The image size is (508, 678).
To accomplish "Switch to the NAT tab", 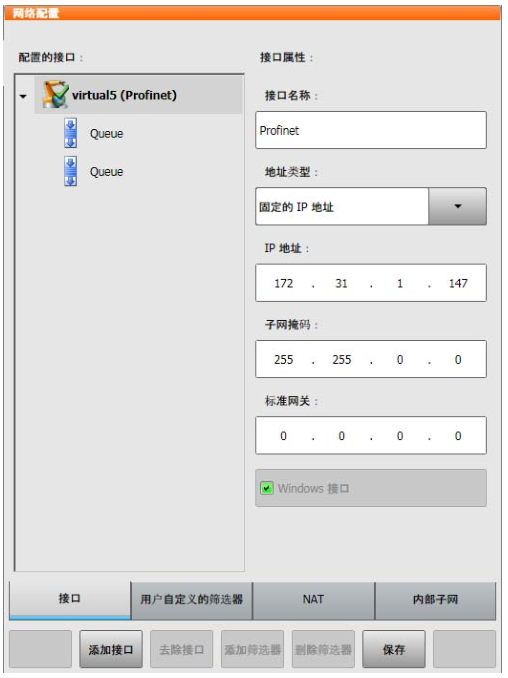I will [313, 601].
